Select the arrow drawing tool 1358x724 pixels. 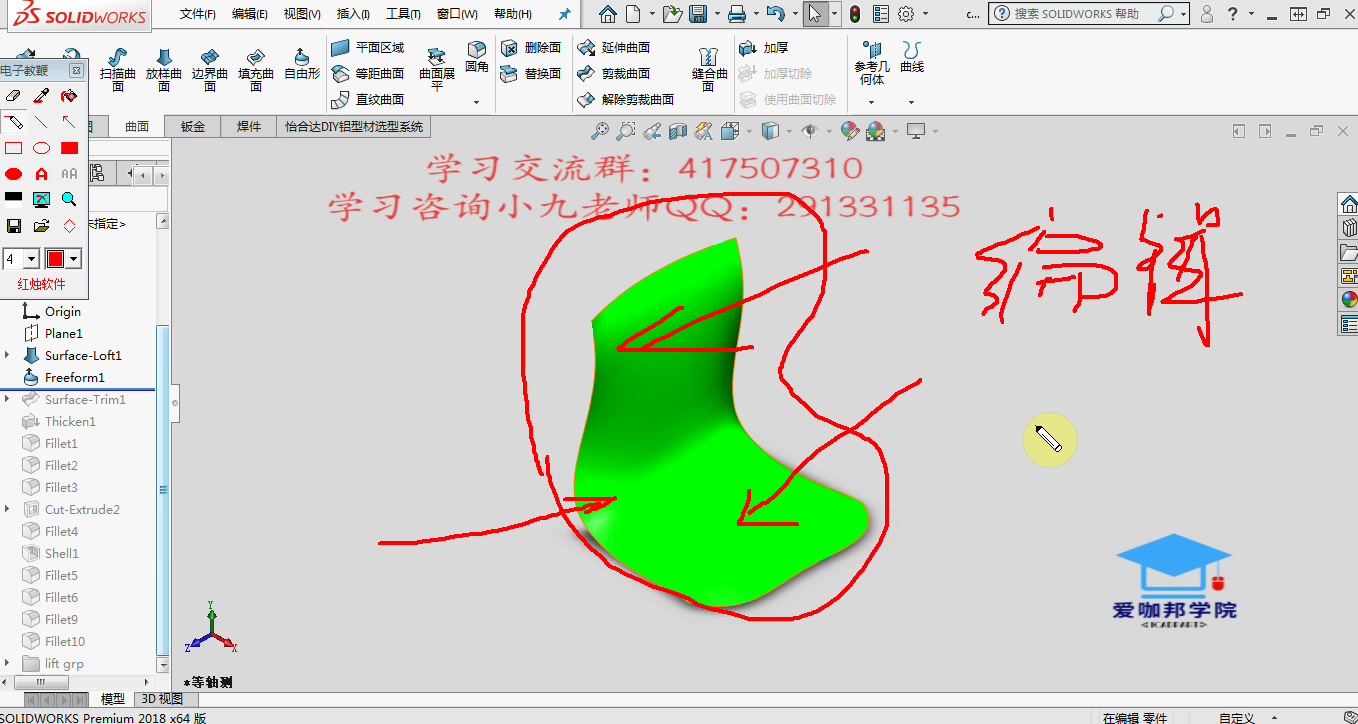(69, 122)
